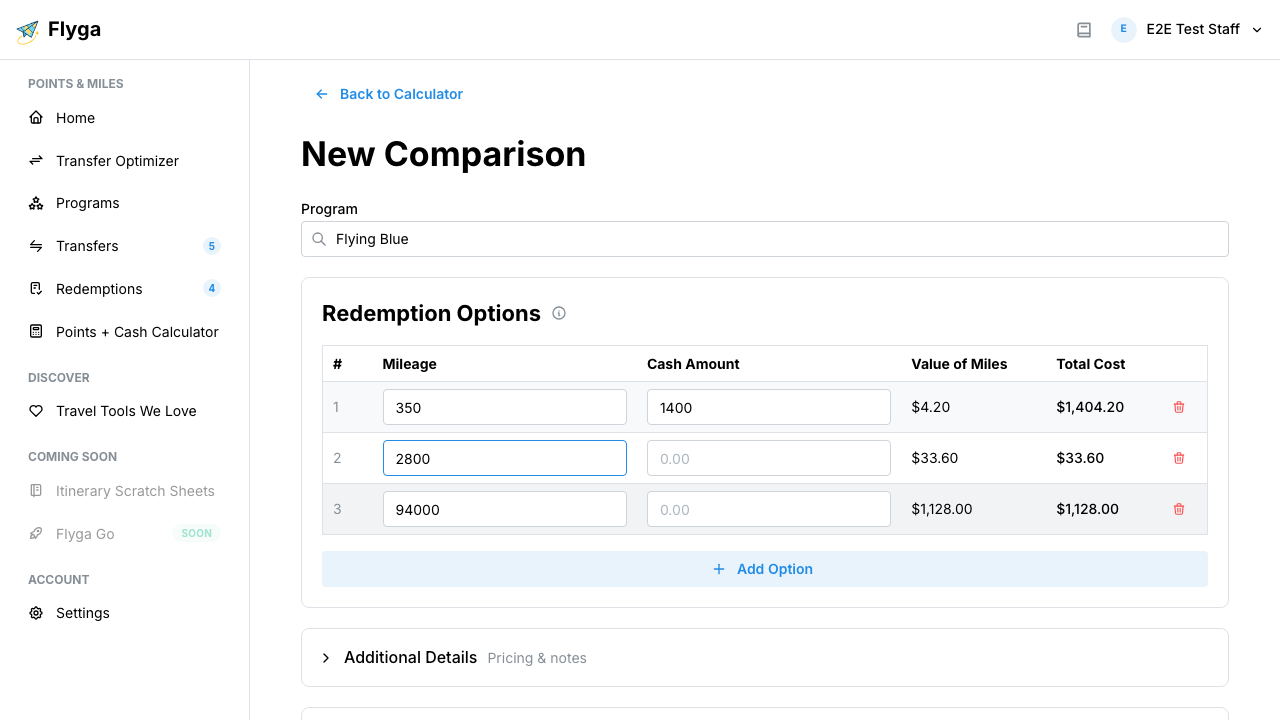Click the $33.60 value of miles cell
The width and height of the screenshot is (1280, 720).
click(935, 458)
